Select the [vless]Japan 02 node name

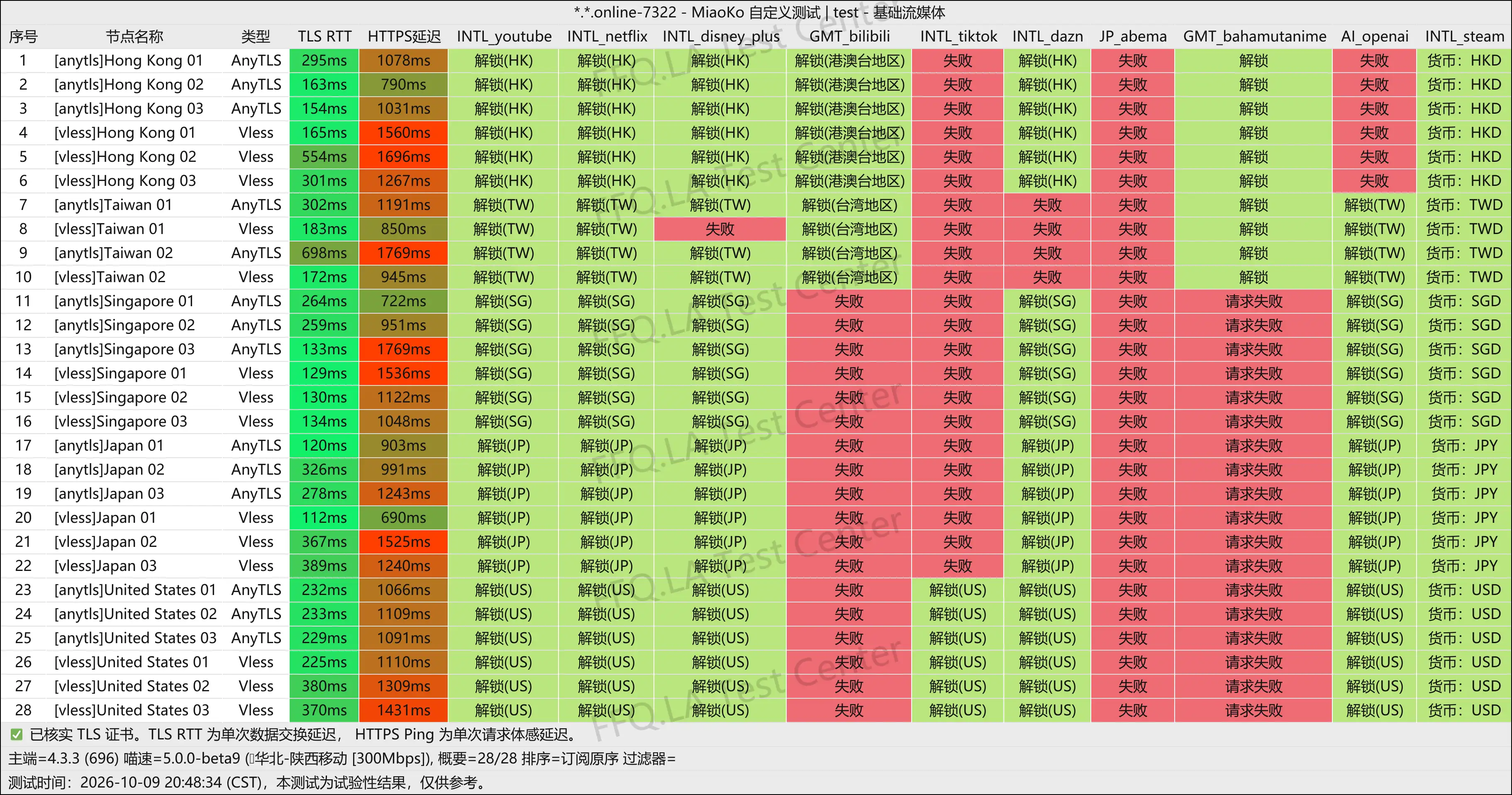(106, 542)
